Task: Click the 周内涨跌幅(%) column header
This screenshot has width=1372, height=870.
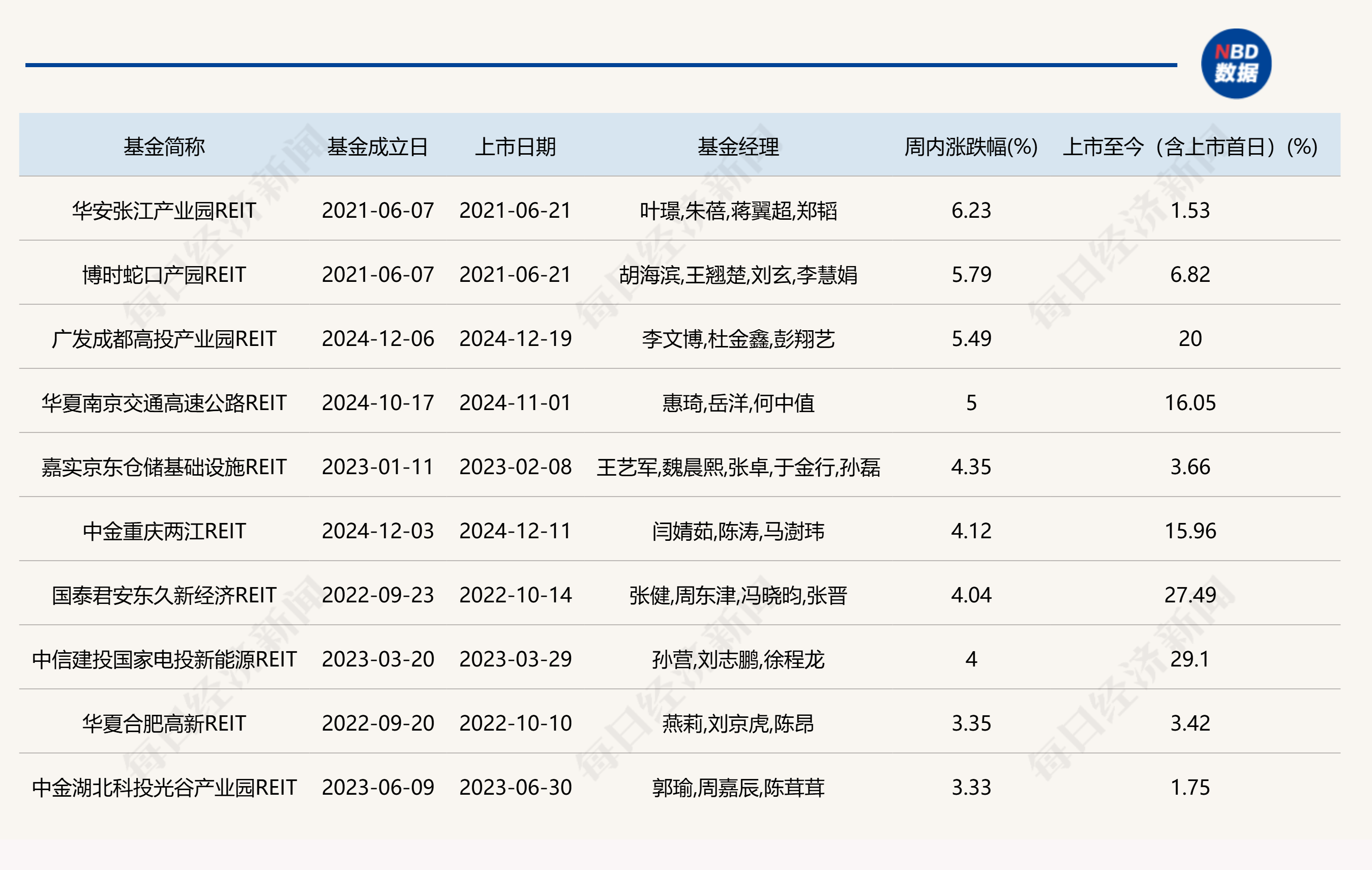Action: pyautogui.click(x=971, y=147)
